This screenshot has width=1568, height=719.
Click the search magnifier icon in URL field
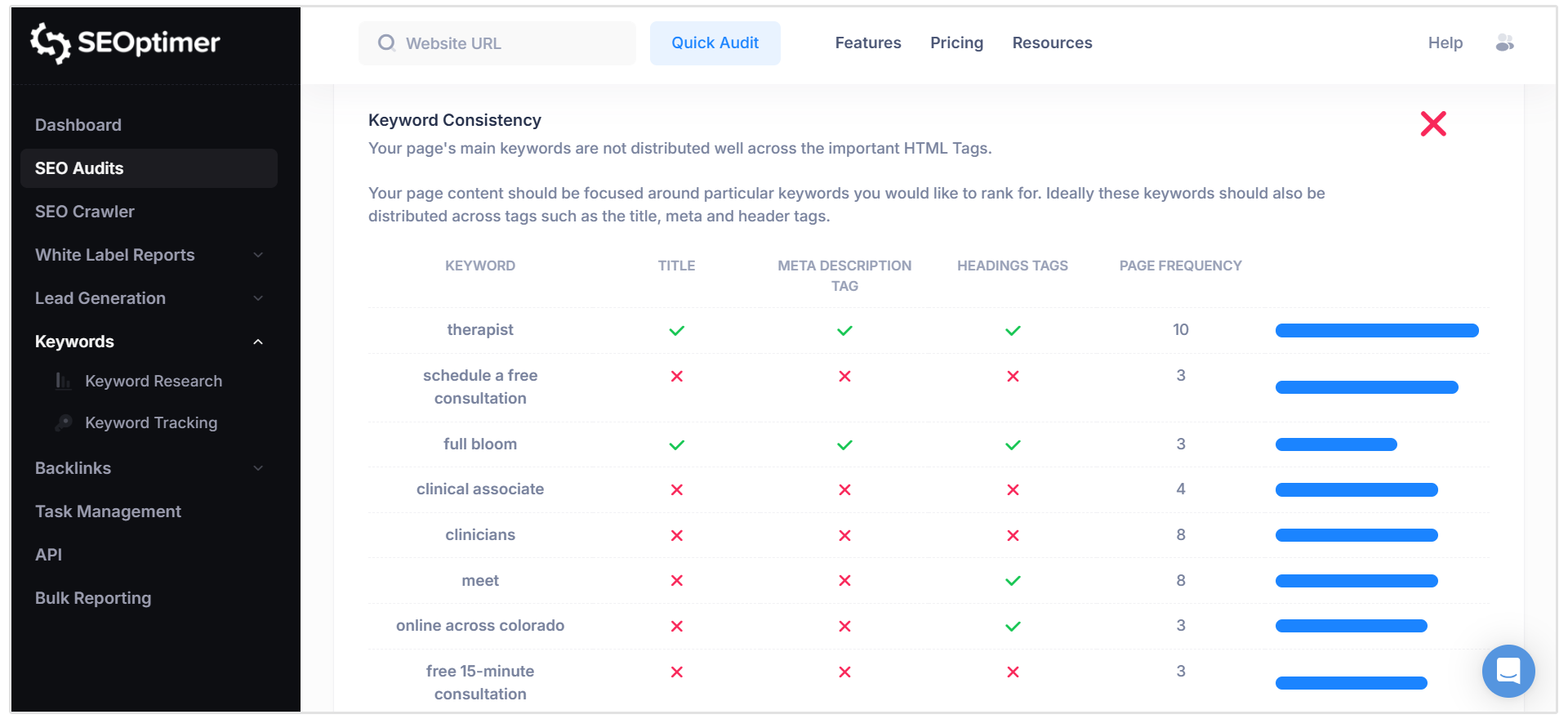pyautogui.click(x=386, y=42)
